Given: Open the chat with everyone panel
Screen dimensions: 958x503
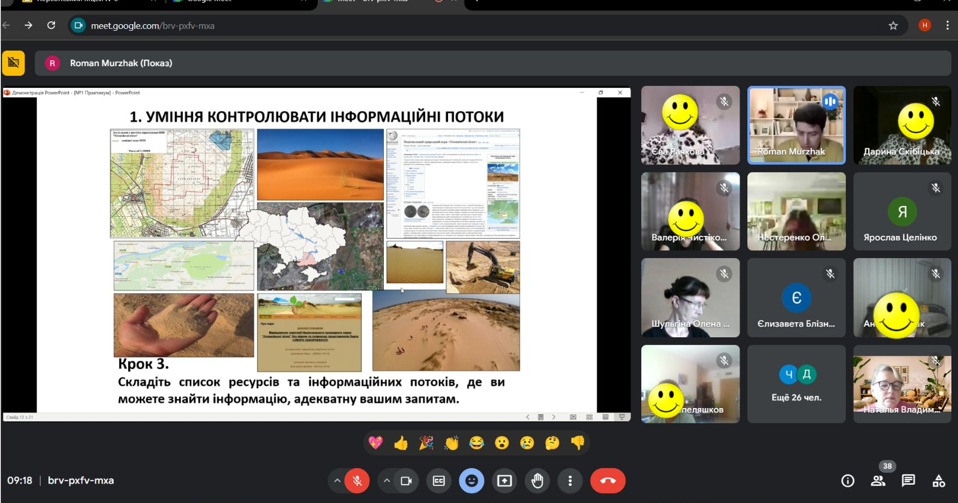Looking at the screenshot, I should [x=908, y=481].
